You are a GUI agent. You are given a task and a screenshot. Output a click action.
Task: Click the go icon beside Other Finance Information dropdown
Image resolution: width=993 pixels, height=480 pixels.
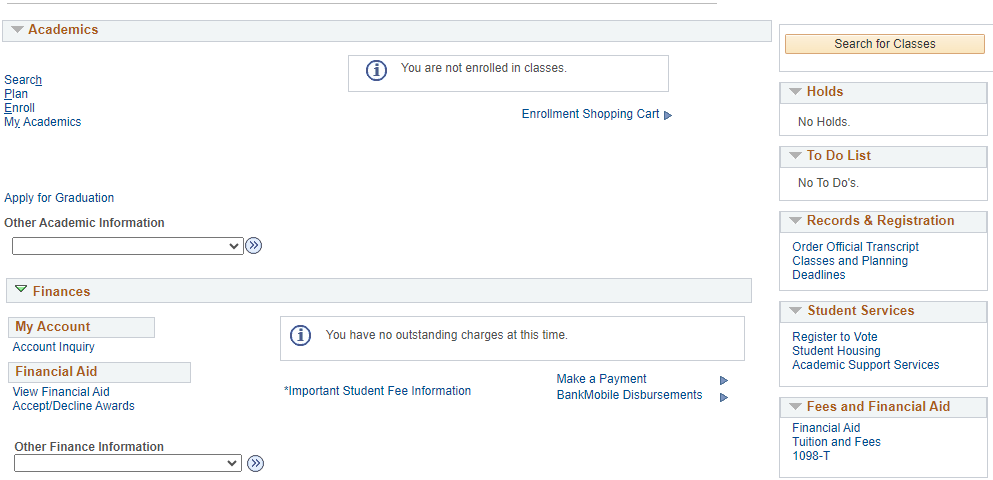tap(256, 463)
